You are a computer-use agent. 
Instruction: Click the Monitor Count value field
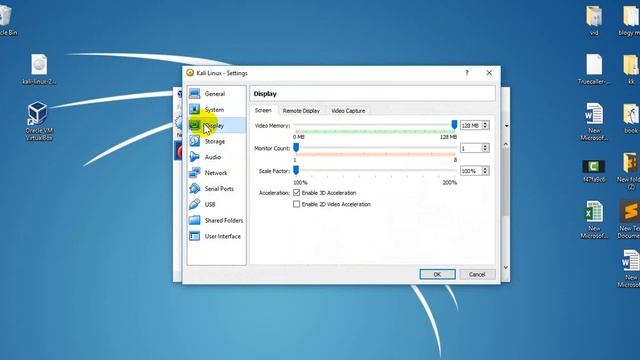pos(471,148)
